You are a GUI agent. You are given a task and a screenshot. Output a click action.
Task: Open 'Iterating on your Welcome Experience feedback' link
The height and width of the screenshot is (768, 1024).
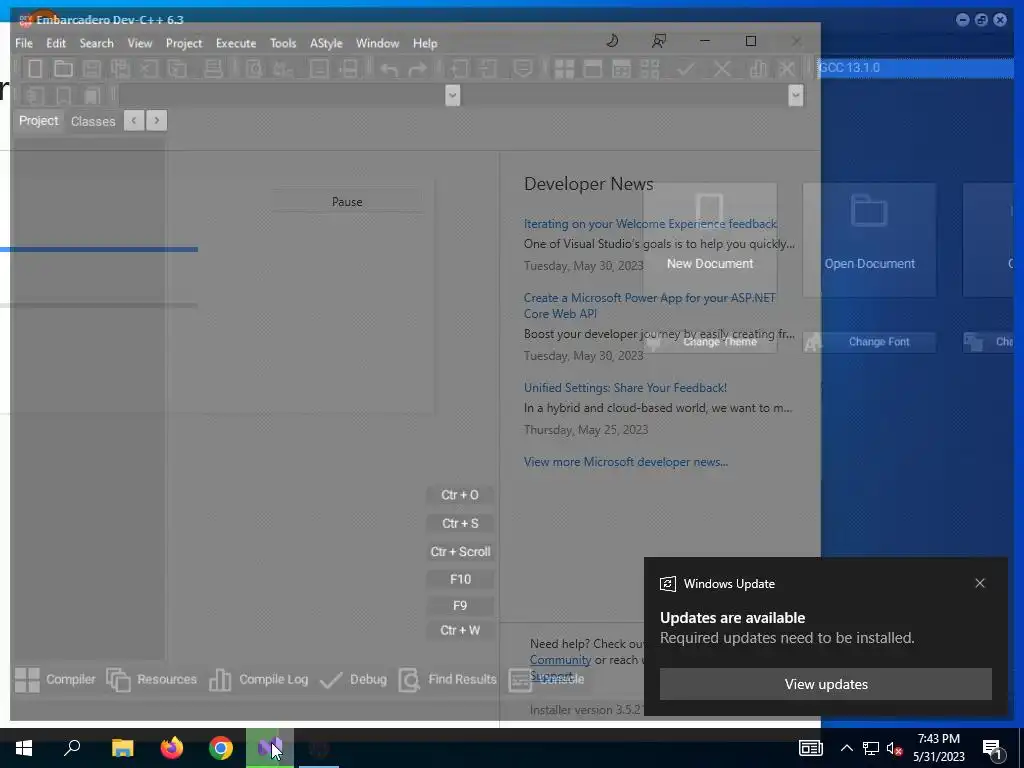tap(650, 223)
